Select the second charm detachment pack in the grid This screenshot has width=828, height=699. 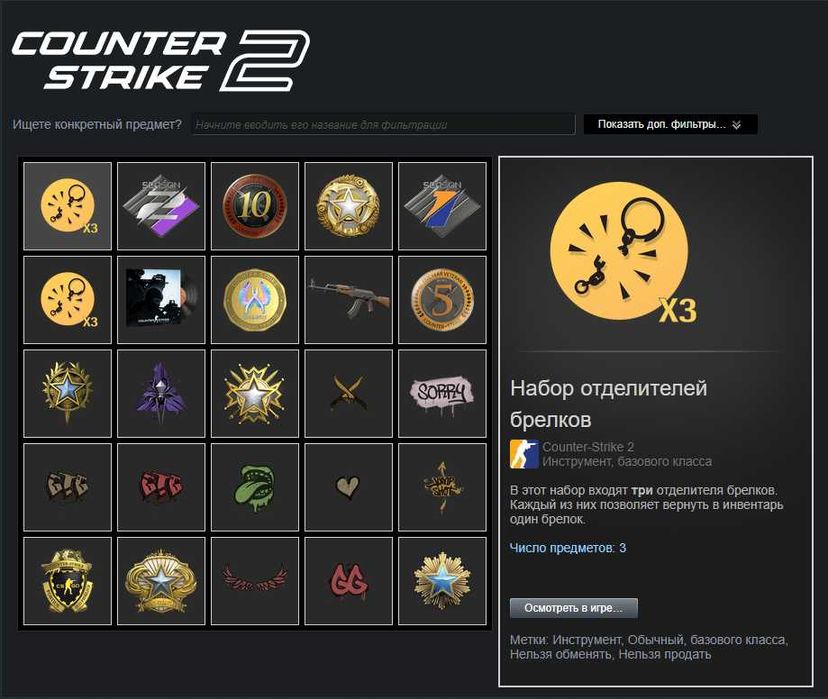pos(68,300)
